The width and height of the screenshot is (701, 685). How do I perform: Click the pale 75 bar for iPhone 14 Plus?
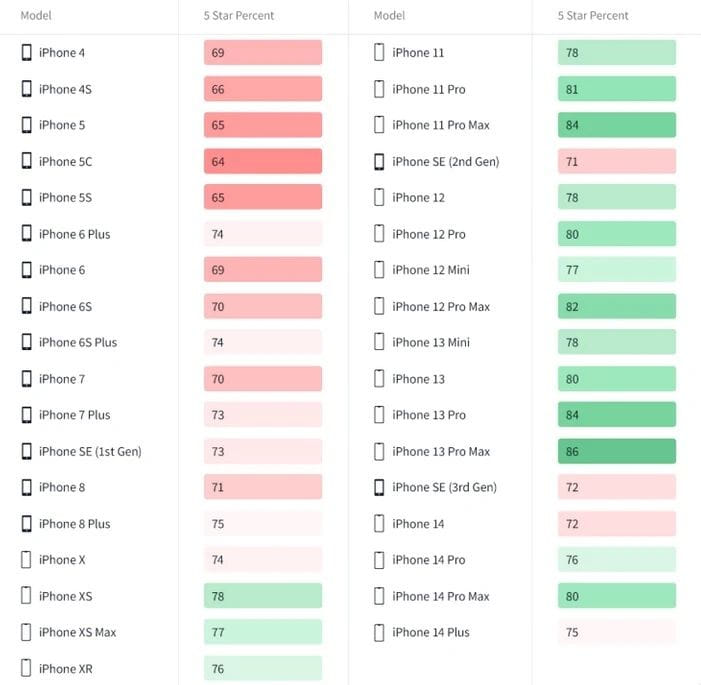pyautogui.click(x=617, y=632)
